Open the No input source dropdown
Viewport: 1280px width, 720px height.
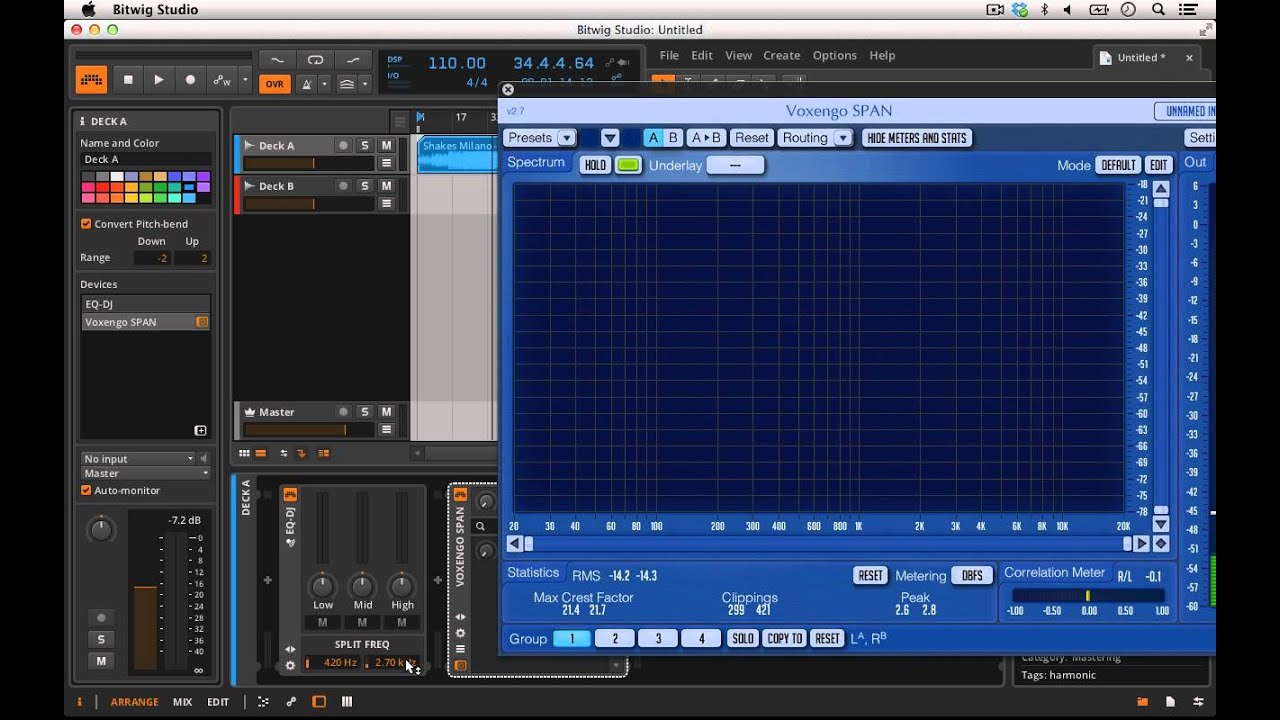pyautogui.click(x=139, y=459)
